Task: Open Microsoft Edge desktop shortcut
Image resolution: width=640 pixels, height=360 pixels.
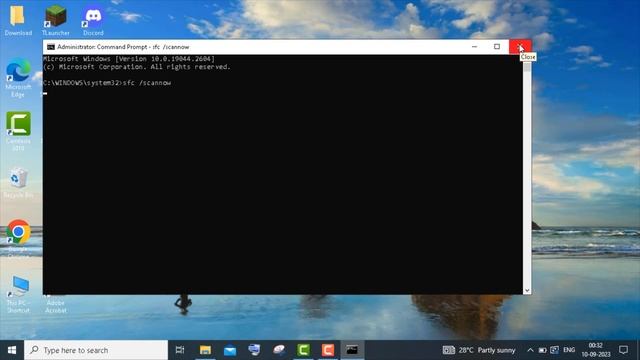Action: pos(18,78)
